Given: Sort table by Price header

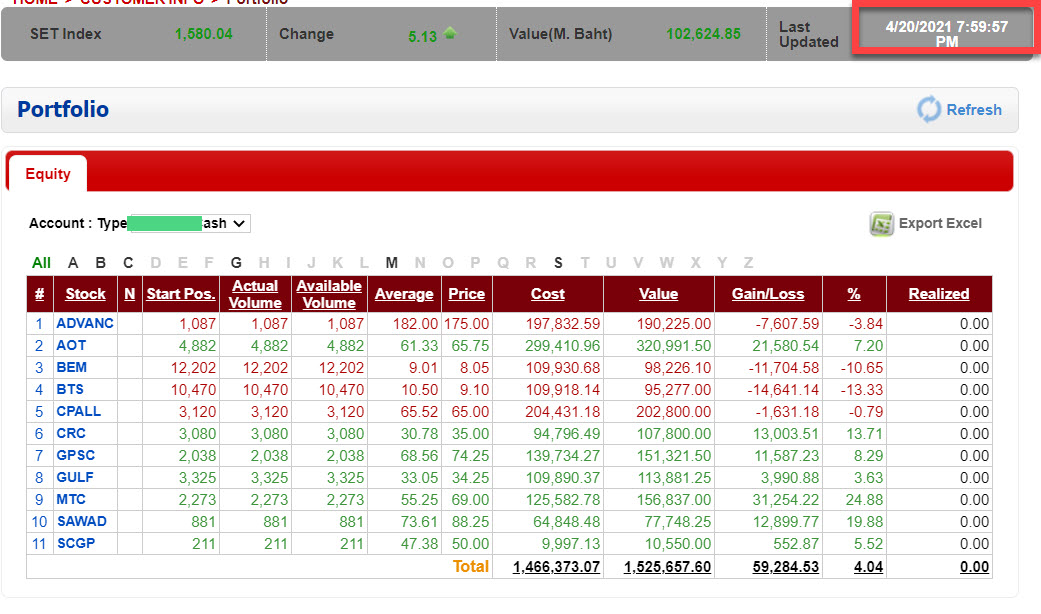Looking at the screenshot, I should point(466,294).
